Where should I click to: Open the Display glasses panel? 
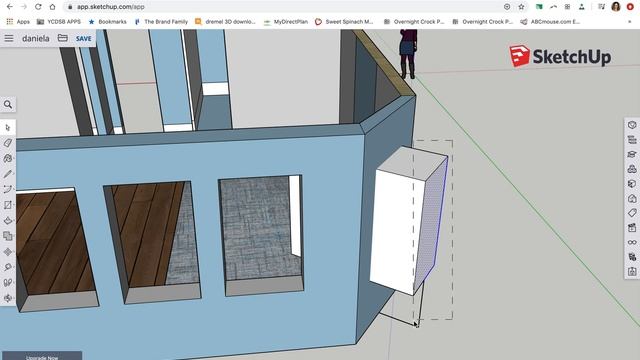pos(632,242)
